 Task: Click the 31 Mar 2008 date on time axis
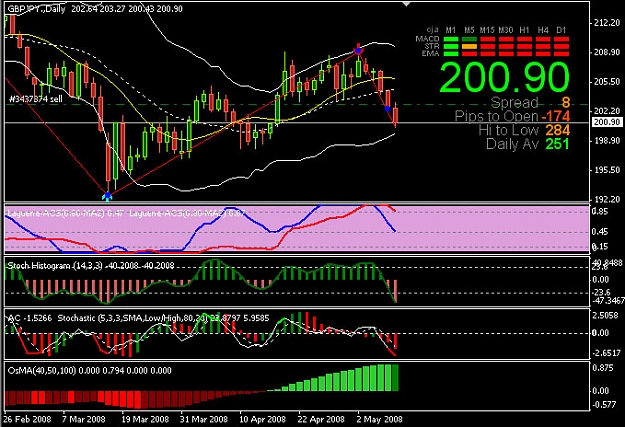pyautogui.click(x=204, y=419)
